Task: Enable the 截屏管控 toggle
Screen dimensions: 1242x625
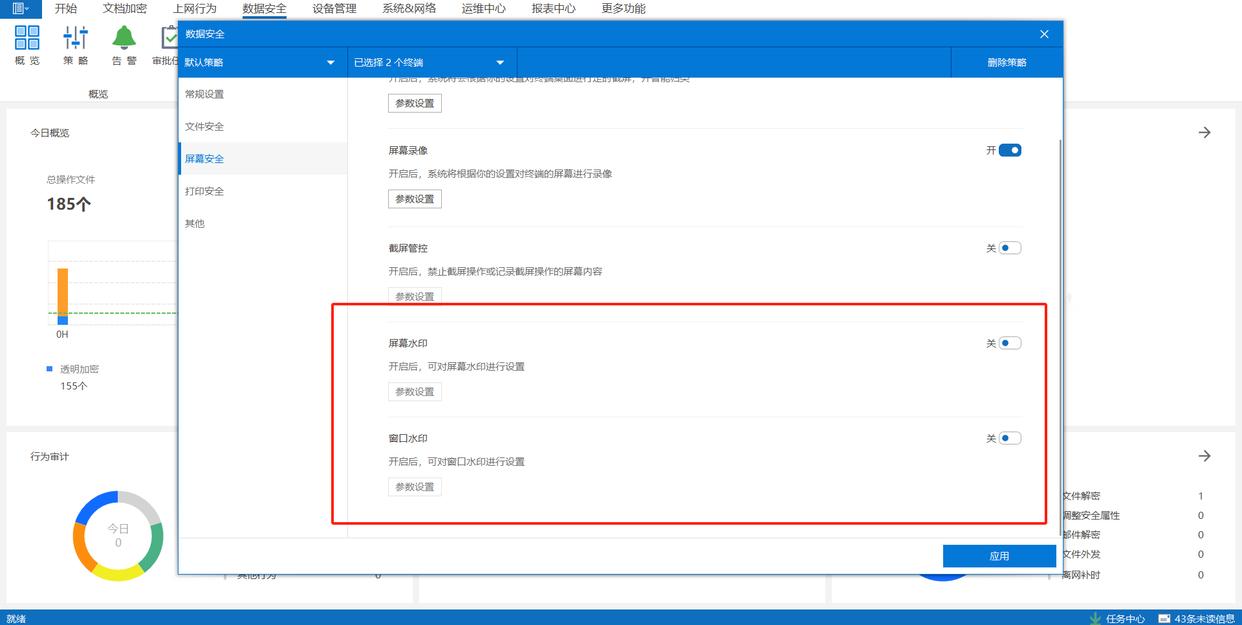Action: coord(1009,248)
